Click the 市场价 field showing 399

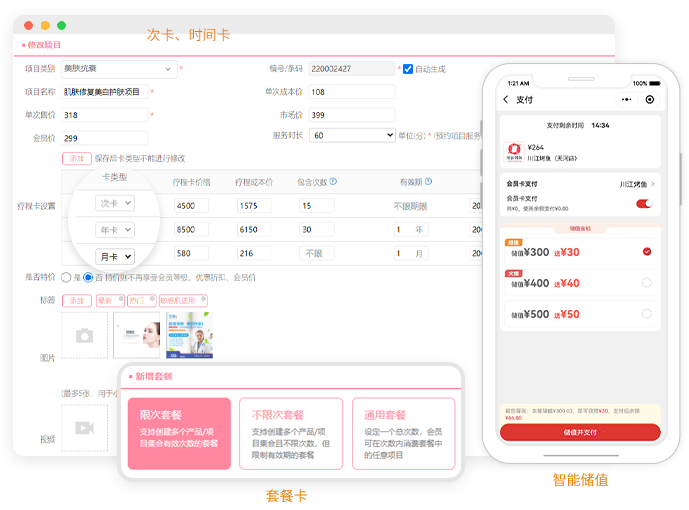pyautogui.click(x=352, y=115)
